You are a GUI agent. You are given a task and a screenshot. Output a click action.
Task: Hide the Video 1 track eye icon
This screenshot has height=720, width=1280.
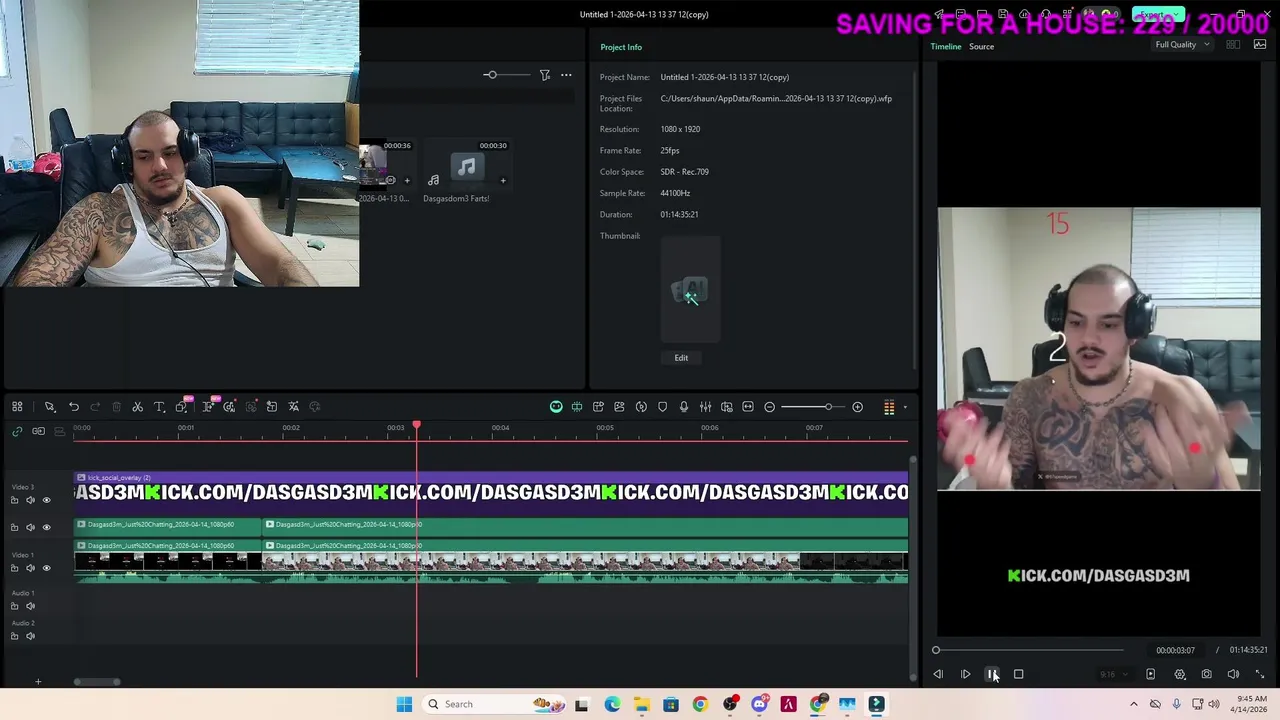(x=46, y=568)
